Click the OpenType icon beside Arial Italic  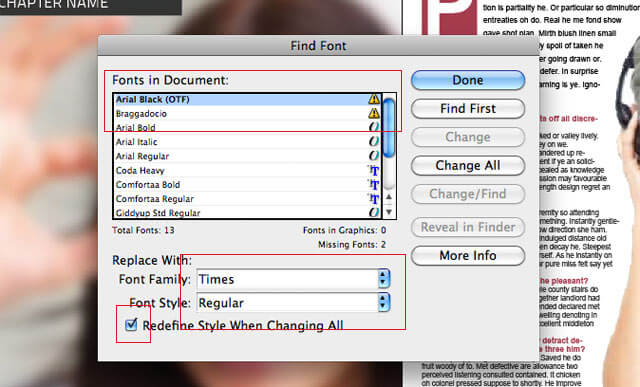pyautogui.click(x=374, y=142)
